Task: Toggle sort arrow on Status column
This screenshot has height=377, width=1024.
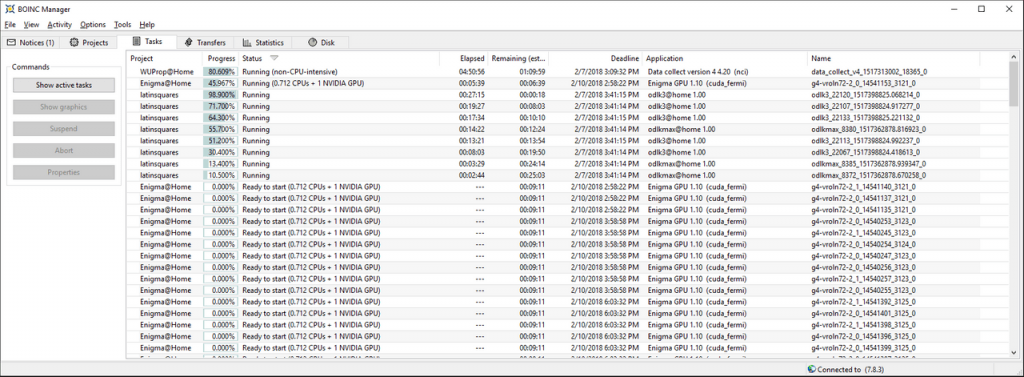Action: pyautogui.click(x=274, y=59)
